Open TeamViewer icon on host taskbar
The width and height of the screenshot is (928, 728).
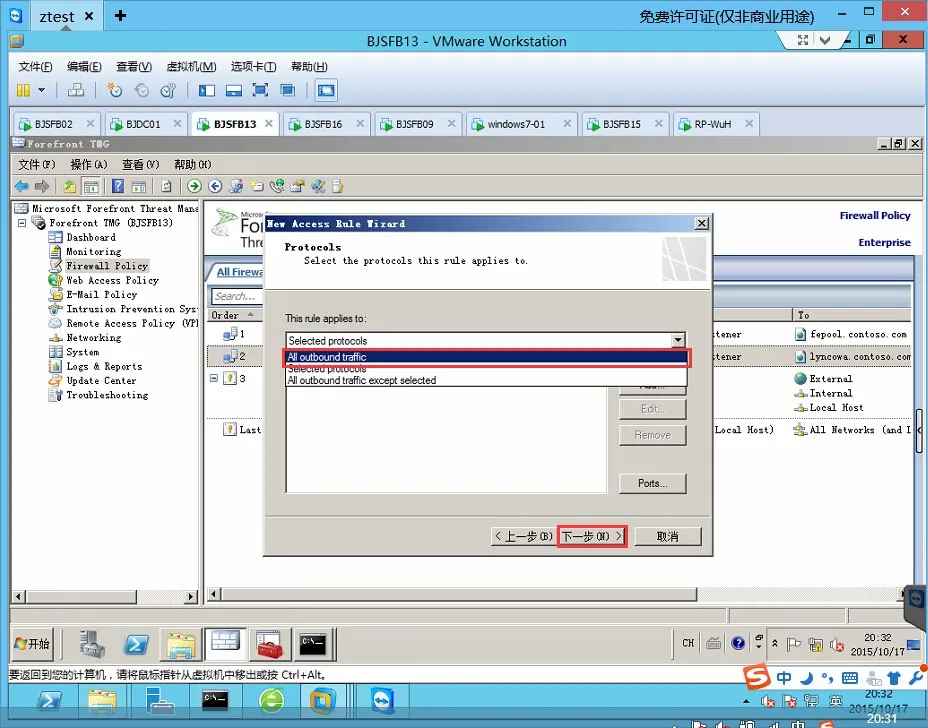(384, 702)
